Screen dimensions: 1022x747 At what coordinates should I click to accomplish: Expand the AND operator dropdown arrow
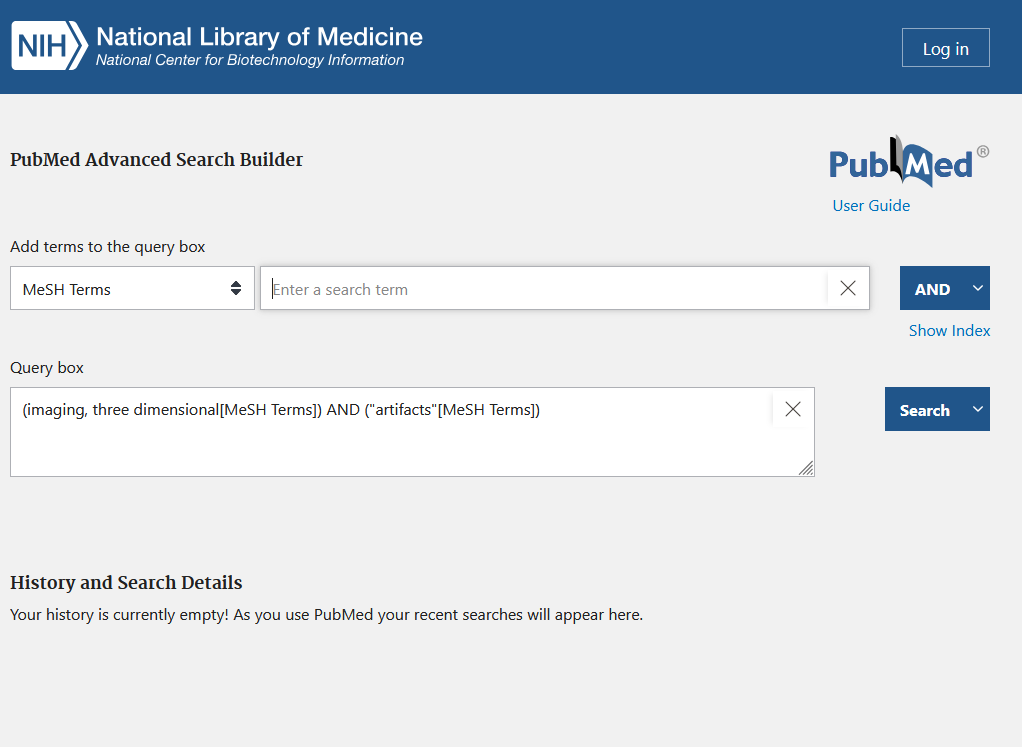click(x=978, y=288)
